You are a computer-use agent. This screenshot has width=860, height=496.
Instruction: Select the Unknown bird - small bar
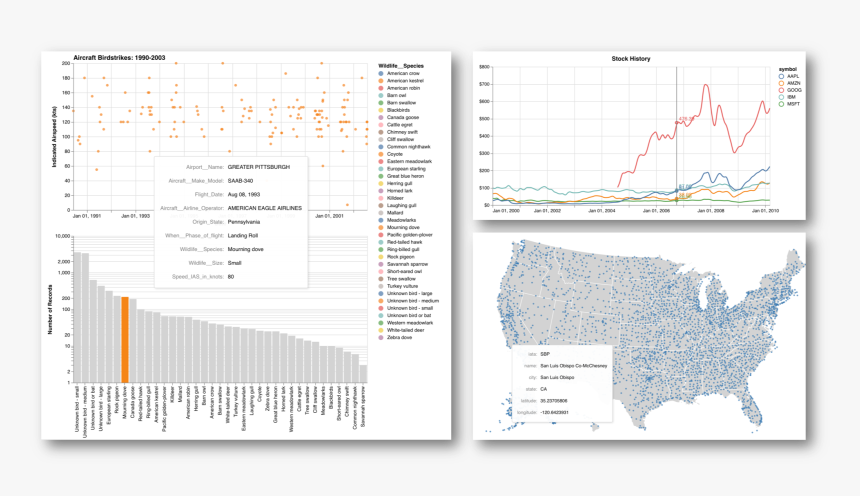80,319
